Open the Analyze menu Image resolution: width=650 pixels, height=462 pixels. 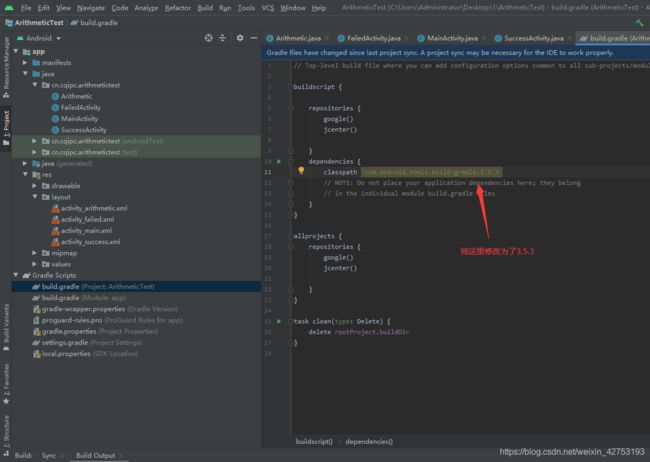[x=146, y=8]
